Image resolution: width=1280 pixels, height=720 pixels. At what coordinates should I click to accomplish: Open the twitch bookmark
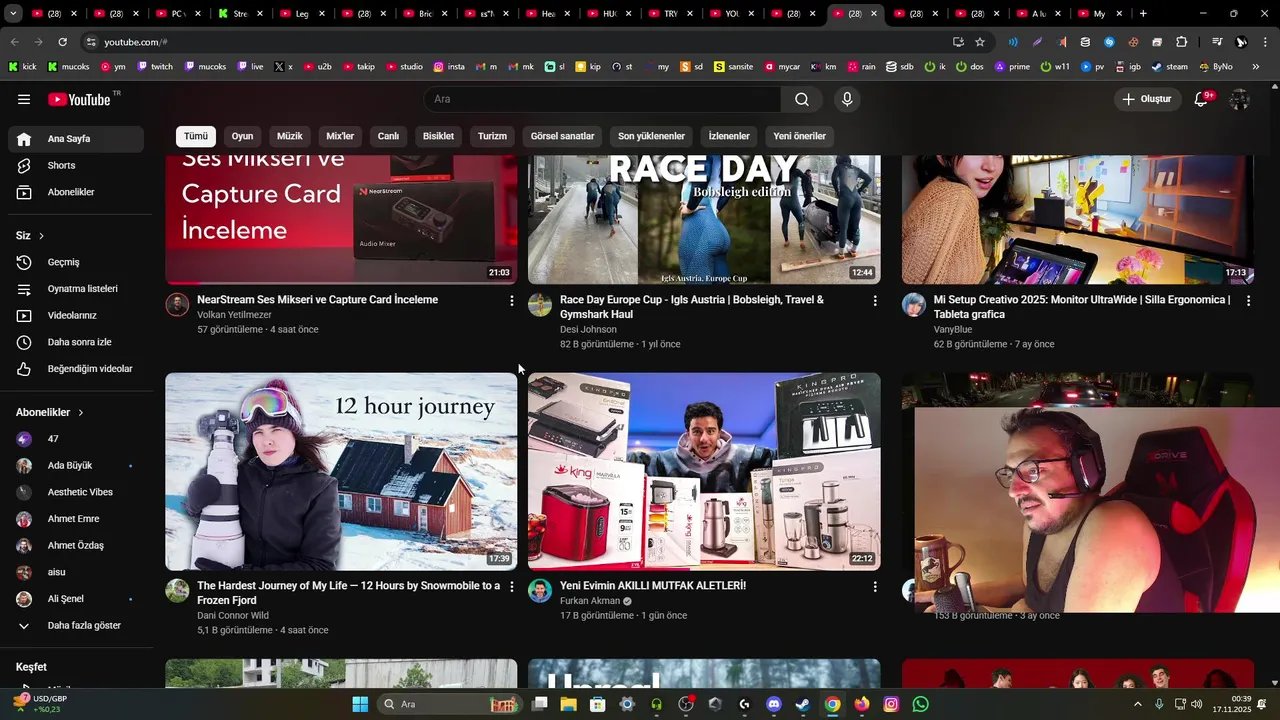tap(154, 67)
